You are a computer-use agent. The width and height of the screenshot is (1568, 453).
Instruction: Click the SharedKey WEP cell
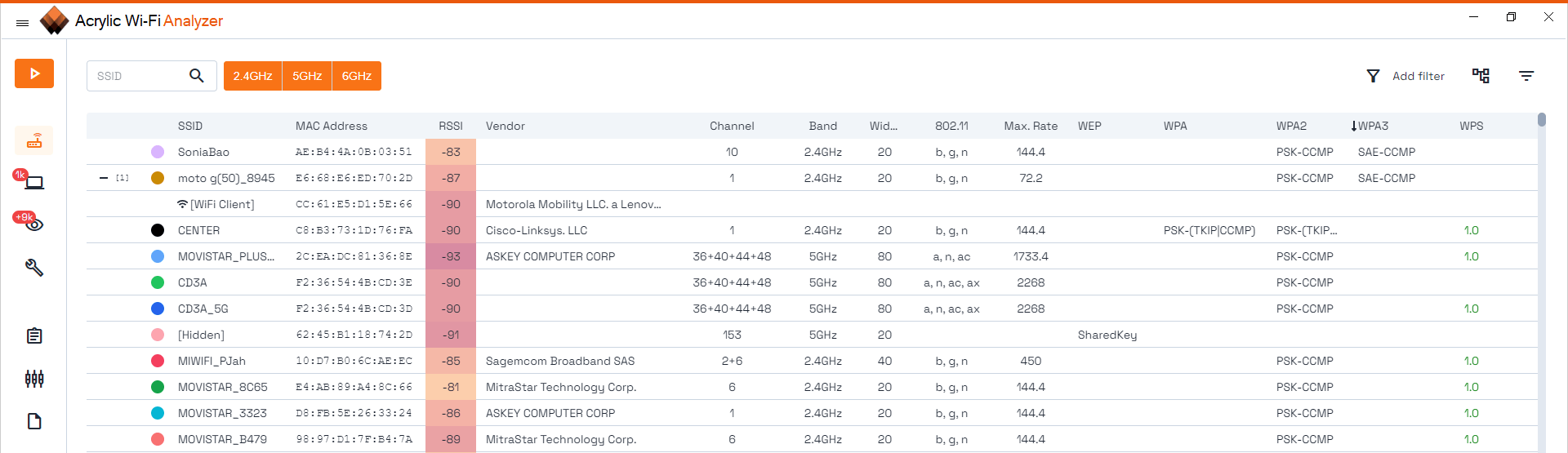click(1107, 335)
